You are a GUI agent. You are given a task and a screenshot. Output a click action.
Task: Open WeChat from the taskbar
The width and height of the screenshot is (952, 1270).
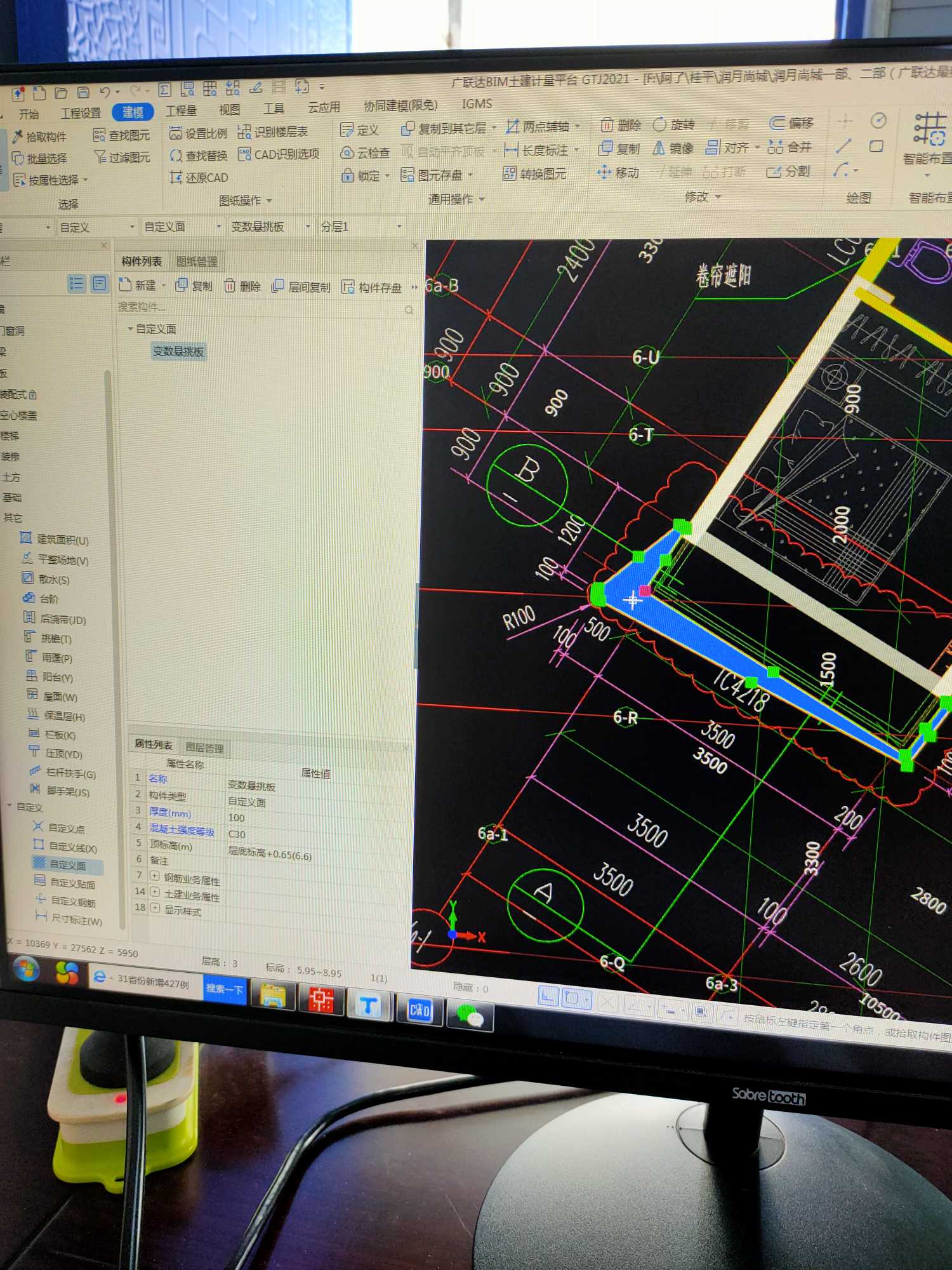[470, 1015]
